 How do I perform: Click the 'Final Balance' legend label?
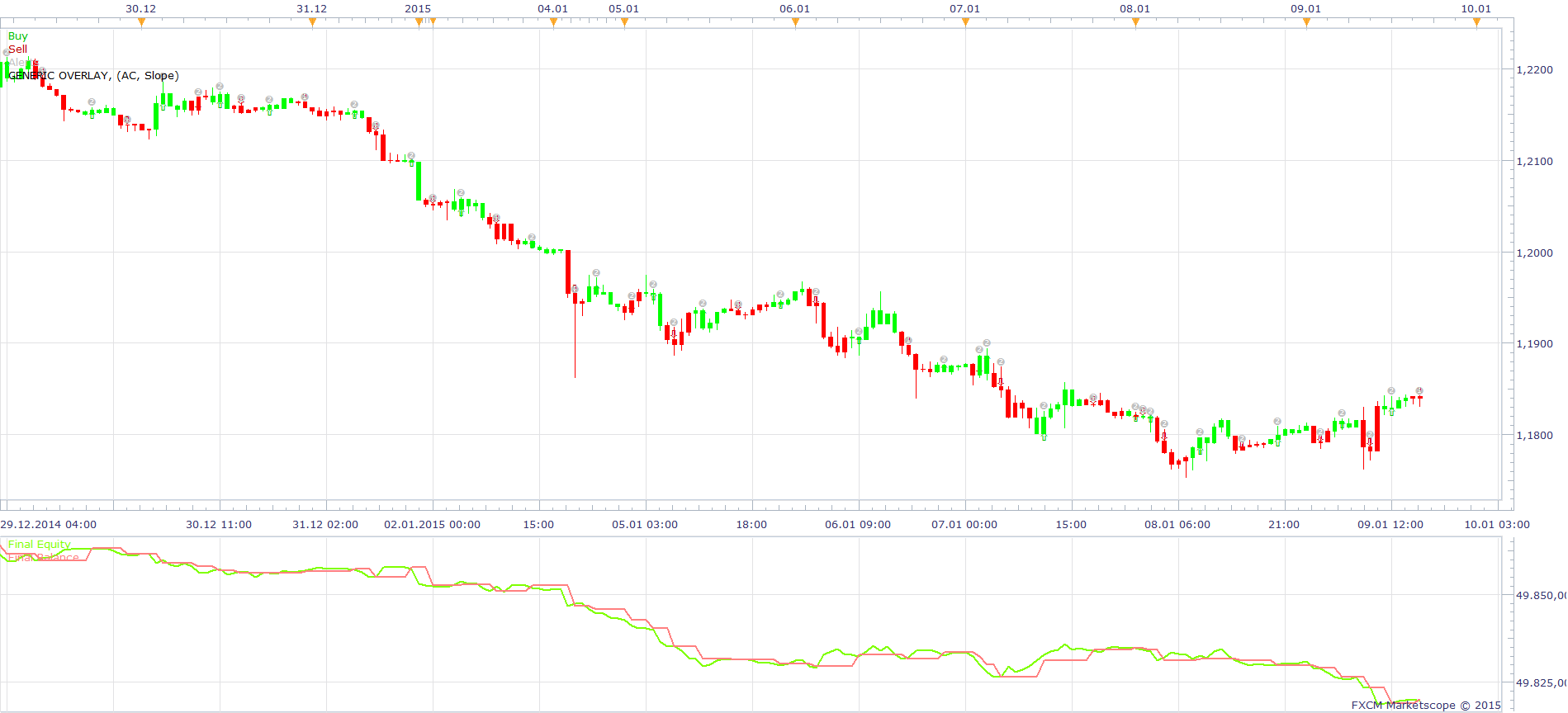point(44,558)
